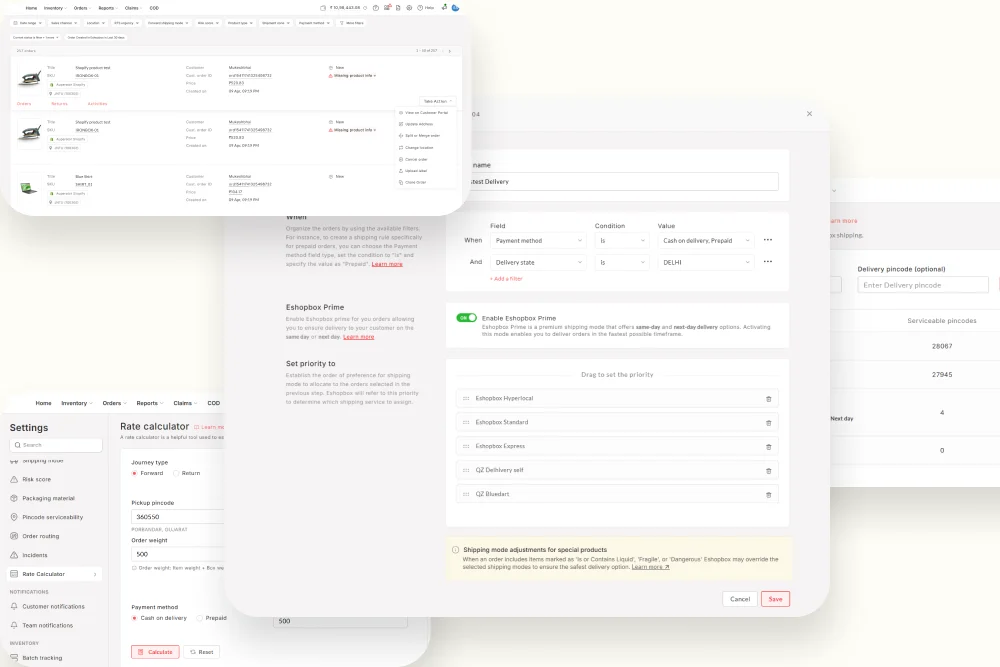
Task: Open Activities tab on first order card
Action: pos(97,103)
